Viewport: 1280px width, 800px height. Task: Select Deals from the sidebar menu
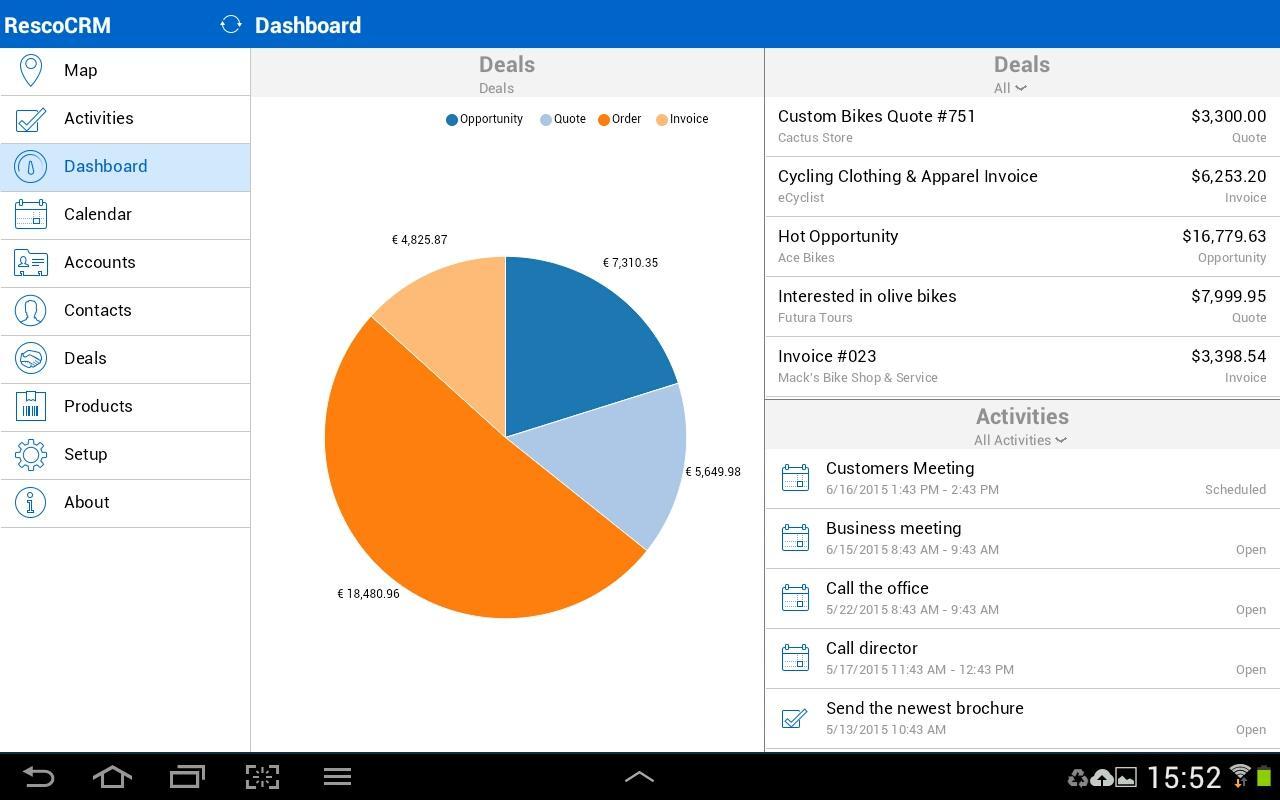pyautogui.click(x=85, y=358)
